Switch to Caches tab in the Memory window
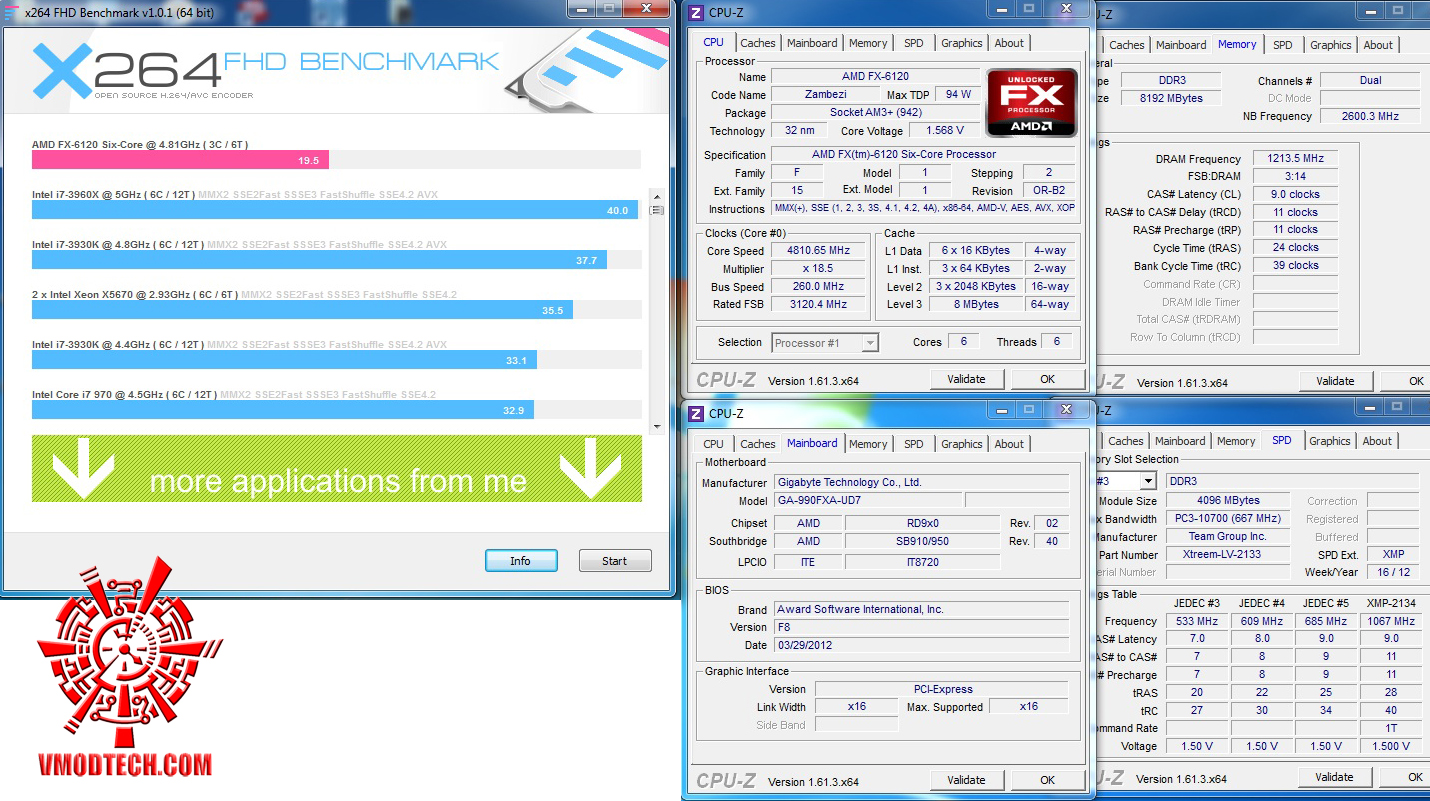 click(x=1127, y=45)
